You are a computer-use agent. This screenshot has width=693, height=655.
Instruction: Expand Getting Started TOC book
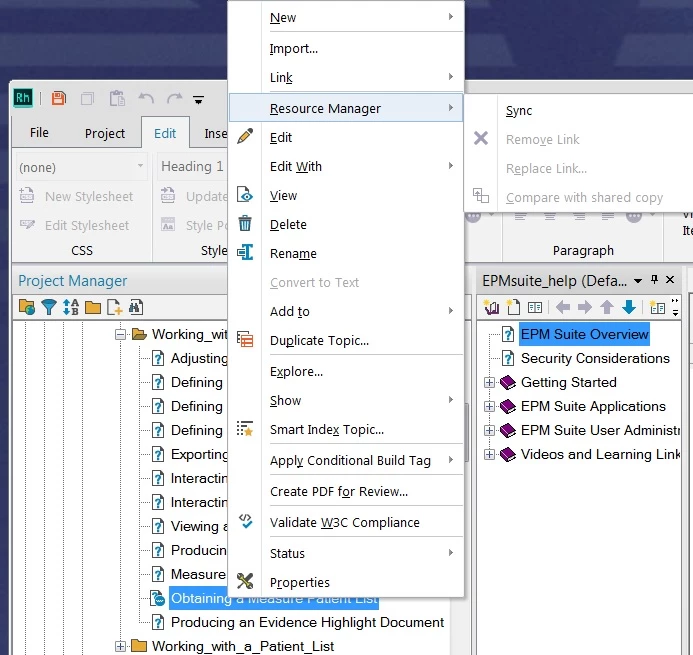489,382
